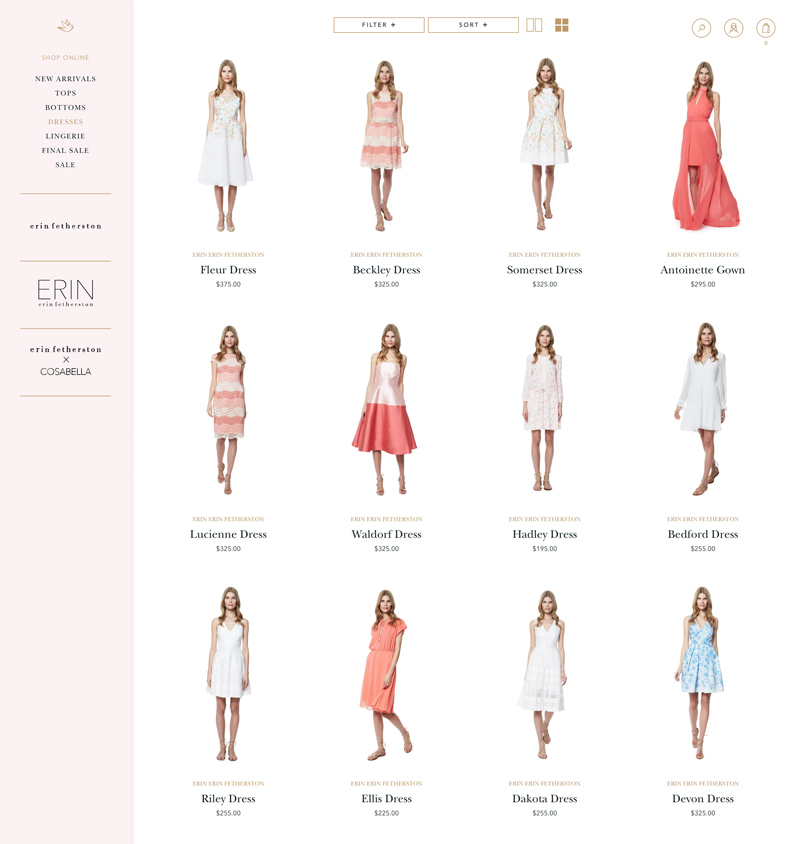Open the Fleur Dress title link
Image resolution: width=800 pixels, height=844 pixels.
228,270
